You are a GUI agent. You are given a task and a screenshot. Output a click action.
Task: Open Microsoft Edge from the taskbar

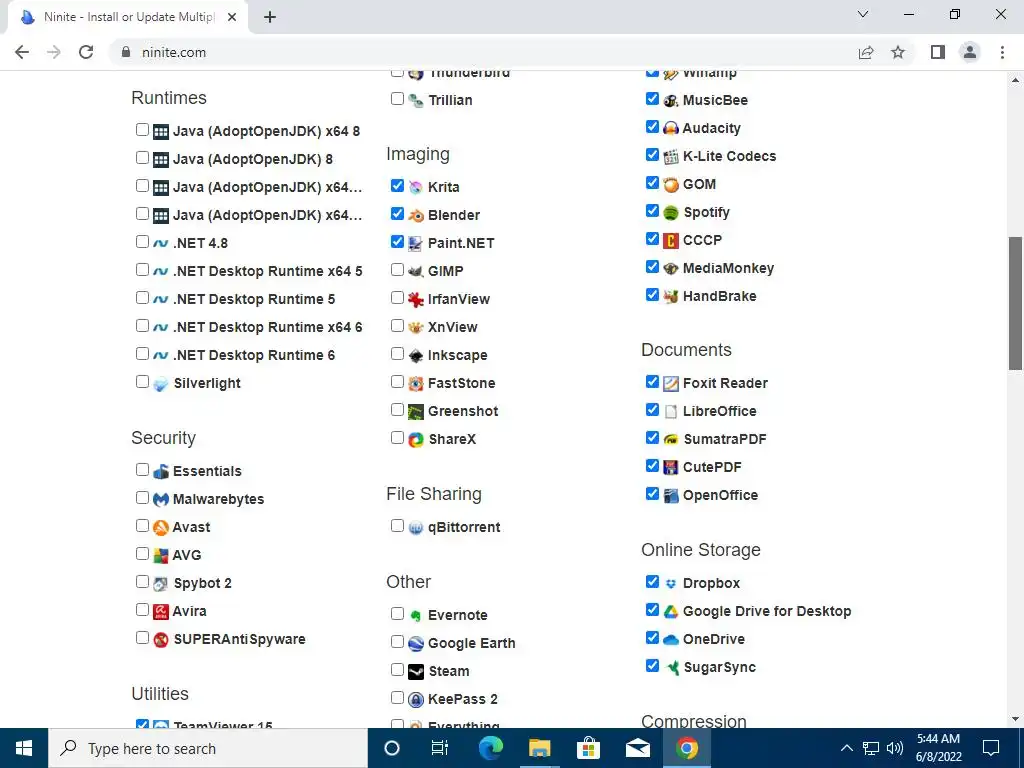(490, 748)
